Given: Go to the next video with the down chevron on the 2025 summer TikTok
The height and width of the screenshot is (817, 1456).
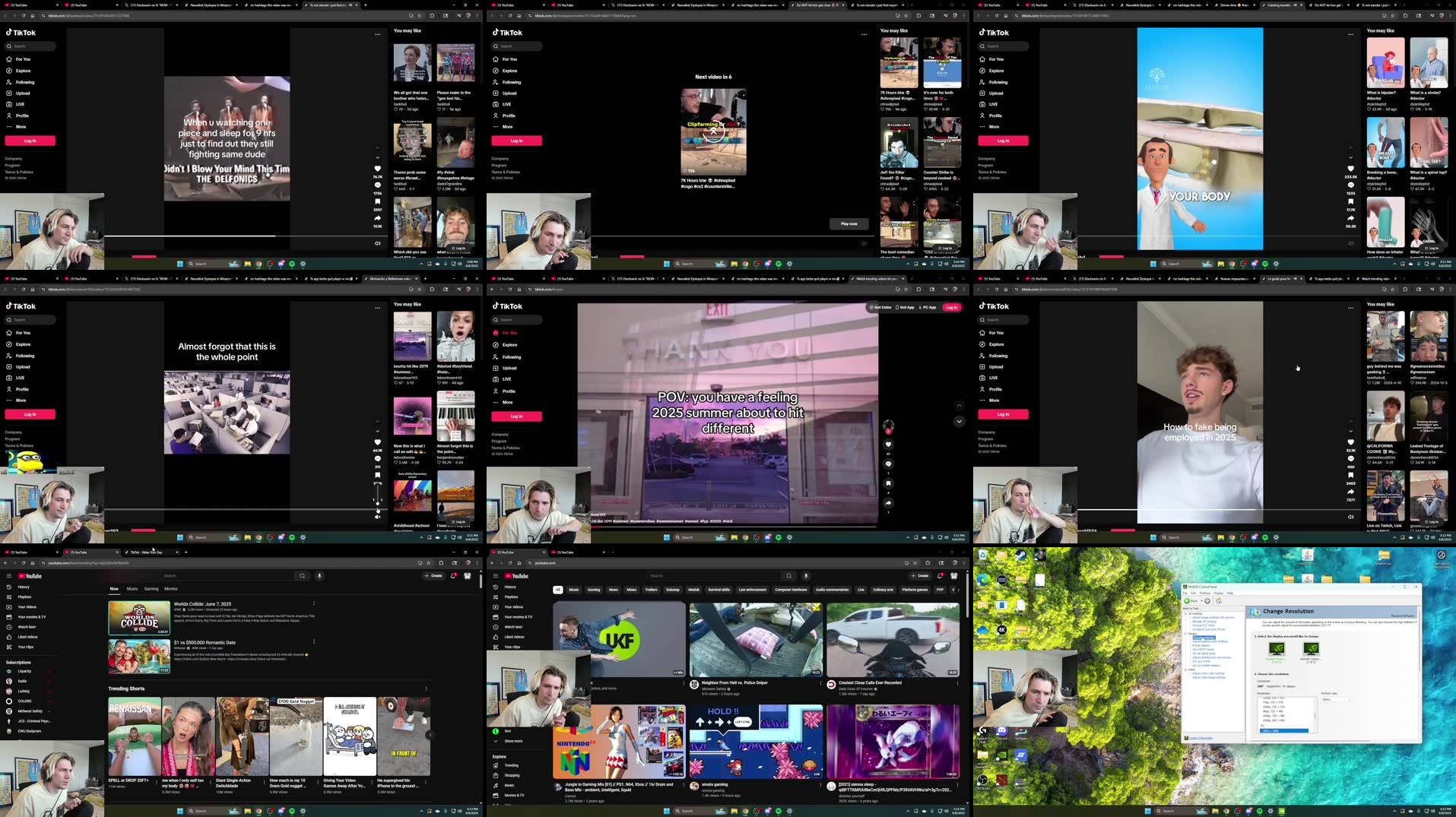Looking at the screenshot, I should pos(959,421).
